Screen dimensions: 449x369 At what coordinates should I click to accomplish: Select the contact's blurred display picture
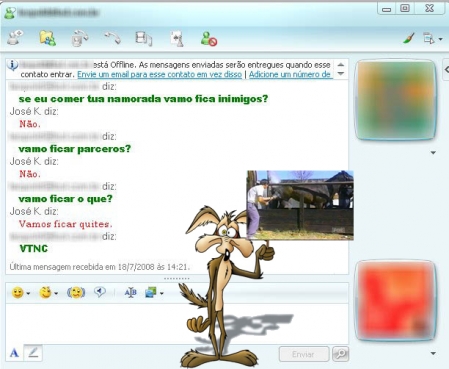pyautogui.click(x=396, y=100)
